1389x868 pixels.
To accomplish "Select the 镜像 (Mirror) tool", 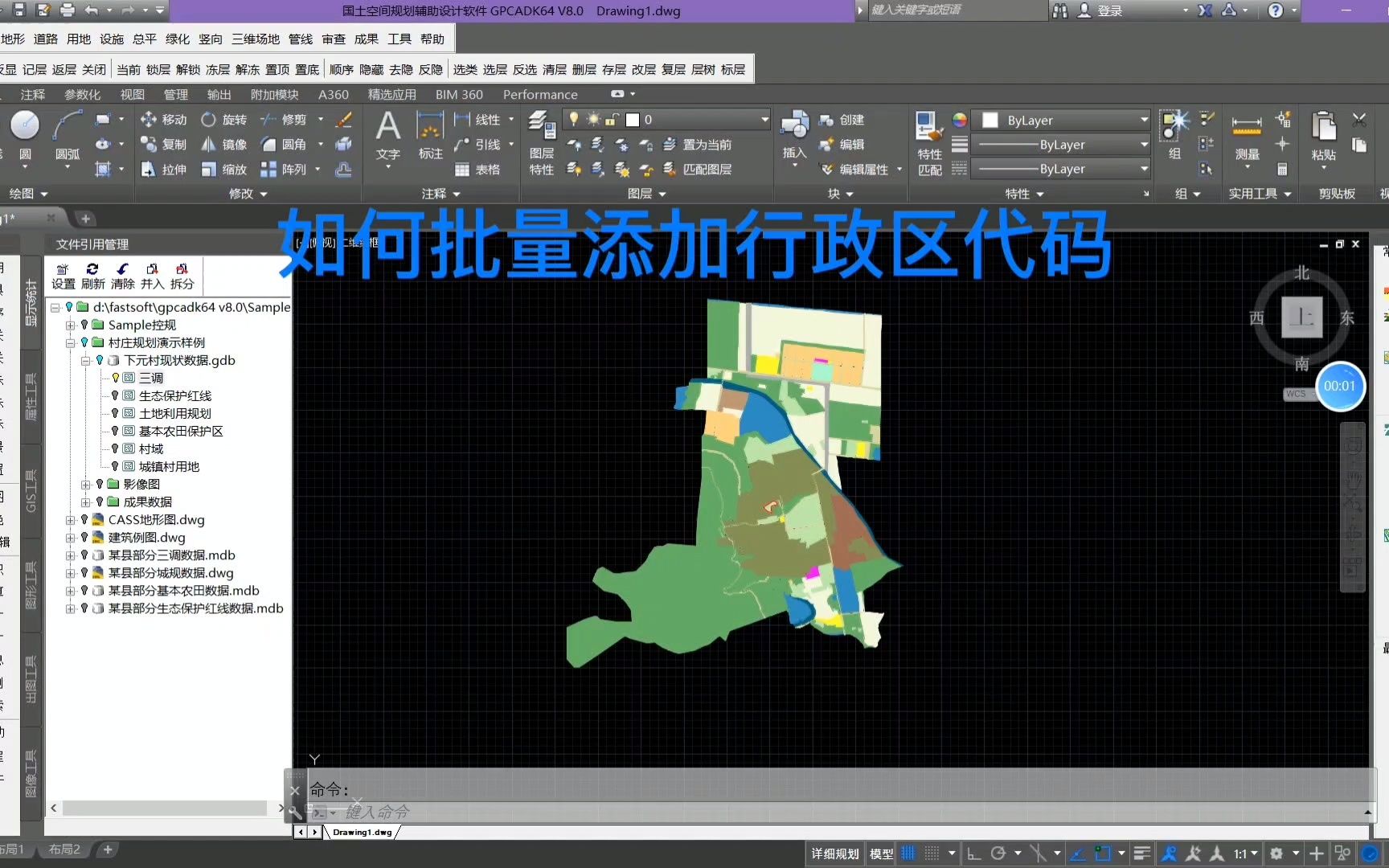I will [x=224, y=145].
